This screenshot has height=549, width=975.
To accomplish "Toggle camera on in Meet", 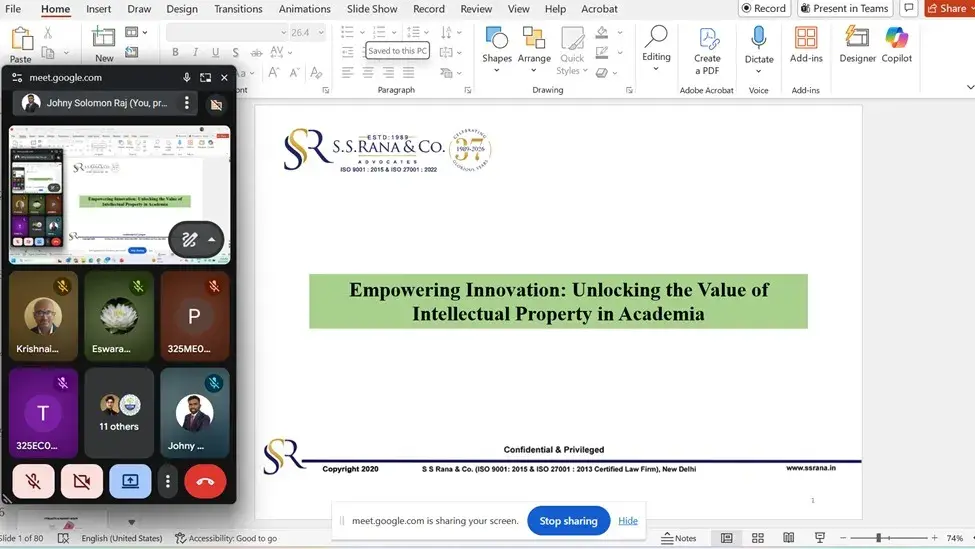I will (82, 481).
